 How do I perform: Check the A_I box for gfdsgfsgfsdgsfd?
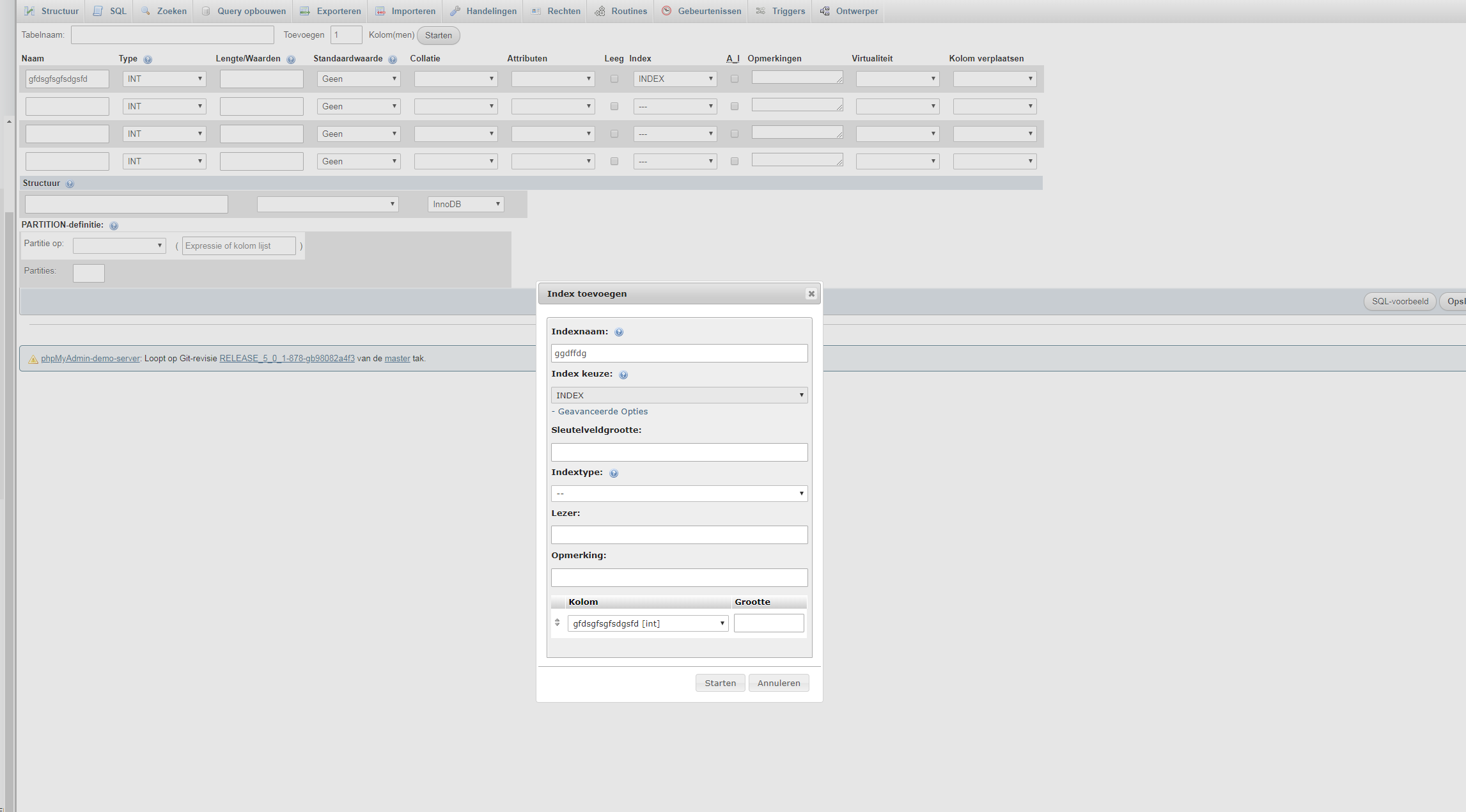tap(734, 79)
